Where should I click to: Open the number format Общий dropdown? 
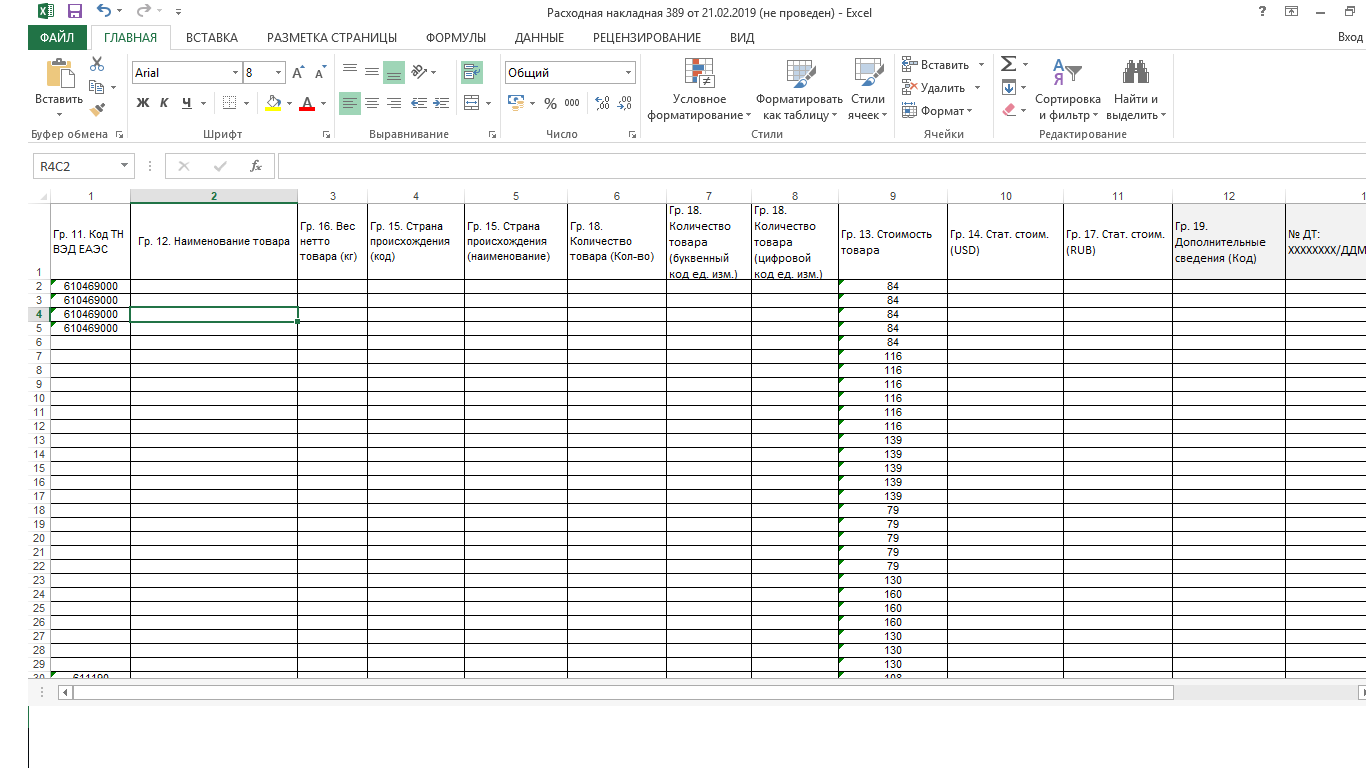click(x=628, y=73)
